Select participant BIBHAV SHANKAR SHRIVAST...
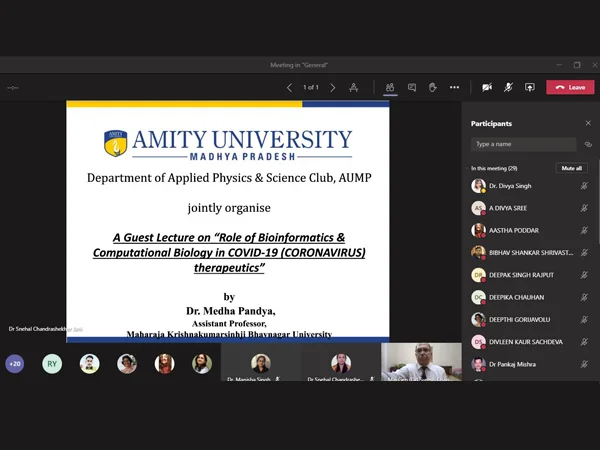 pos(529,253)
